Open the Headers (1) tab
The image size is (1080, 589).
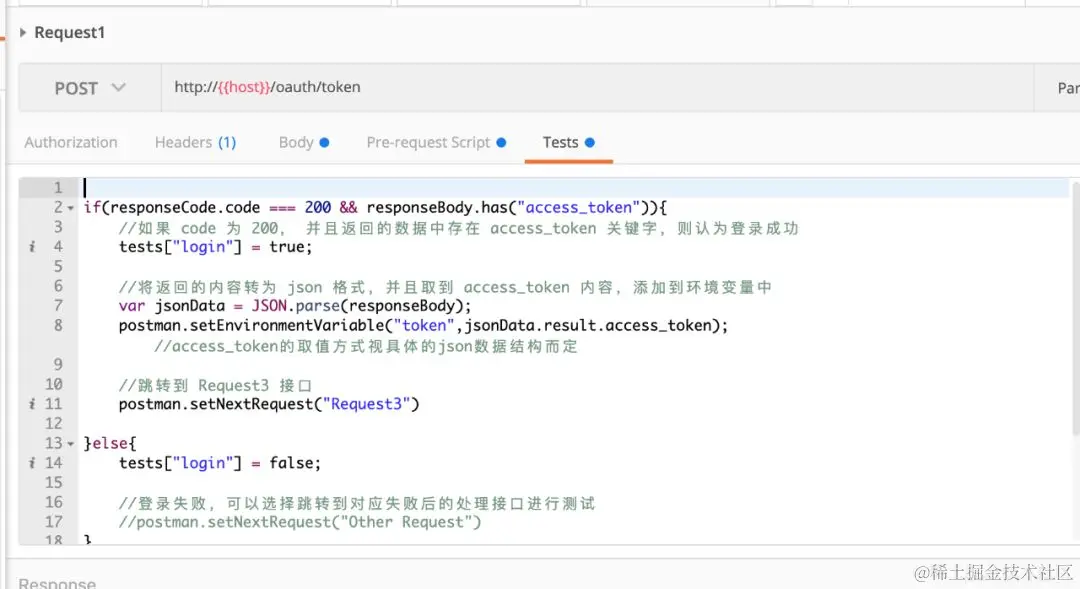click(194, 142)
